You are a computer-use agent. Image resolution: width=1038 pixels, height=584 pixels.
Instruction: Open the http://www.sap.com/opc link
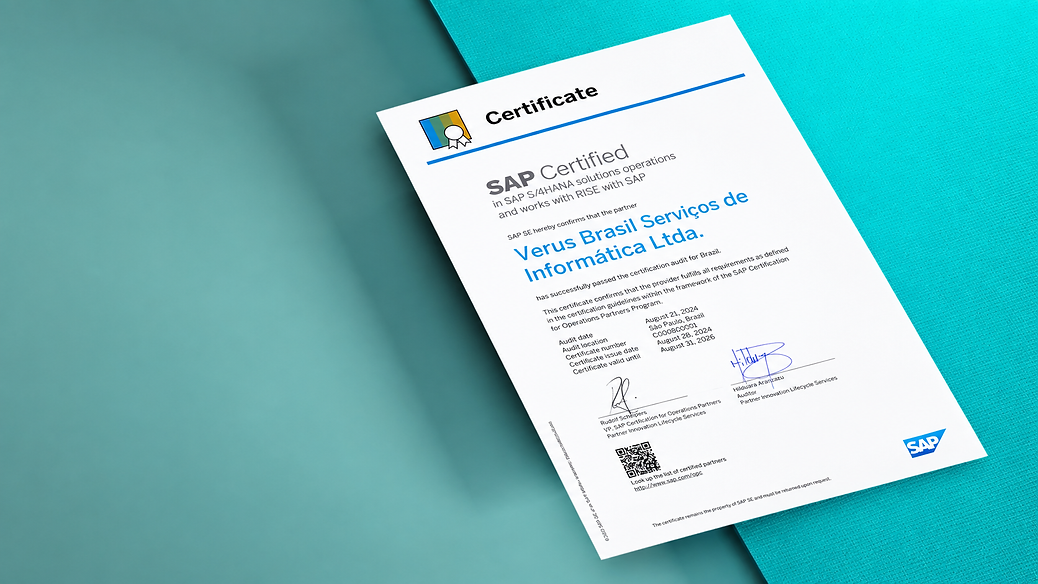coord(668,480)
